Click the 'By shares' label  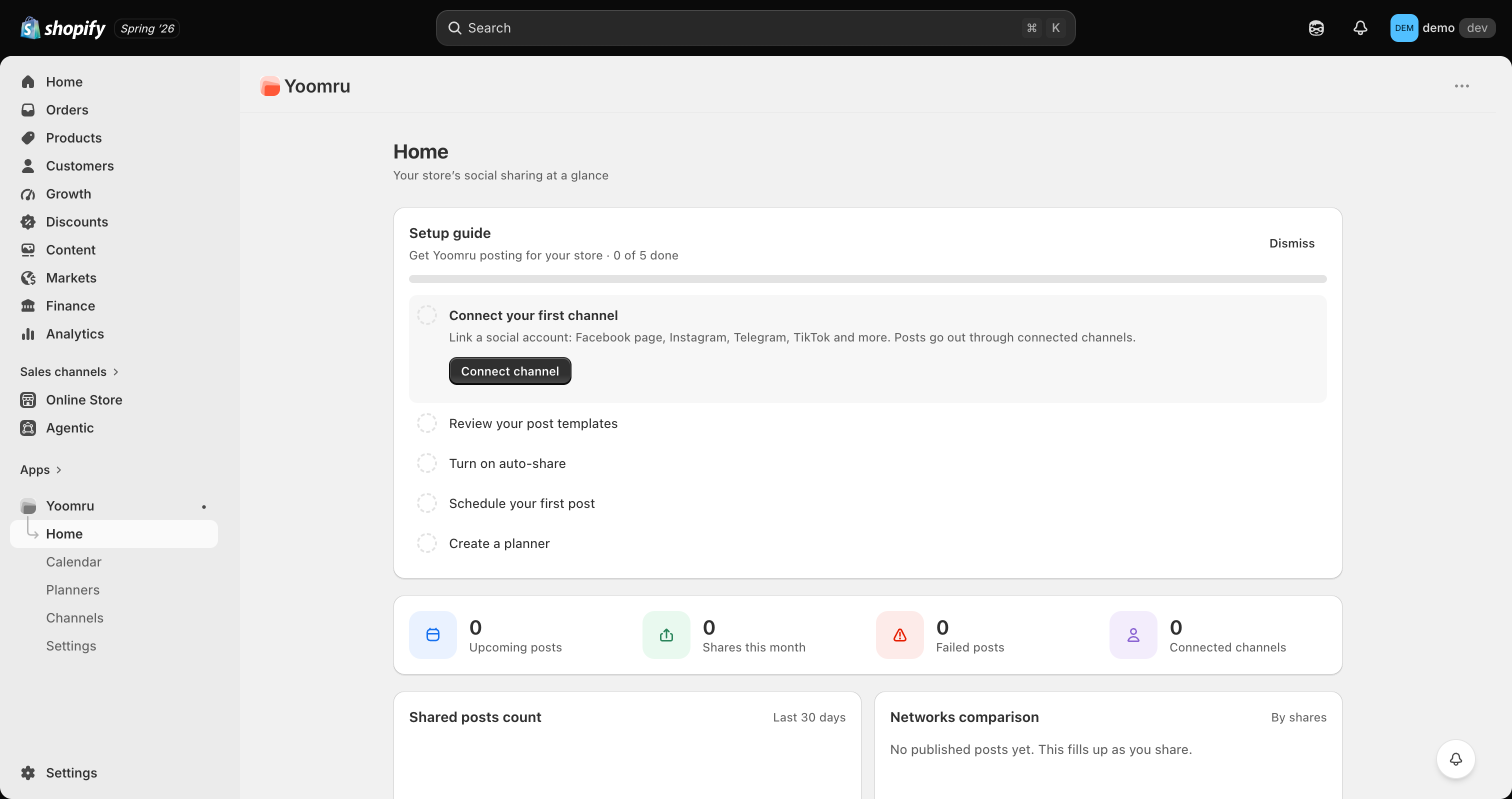[x=1298, y=717]
